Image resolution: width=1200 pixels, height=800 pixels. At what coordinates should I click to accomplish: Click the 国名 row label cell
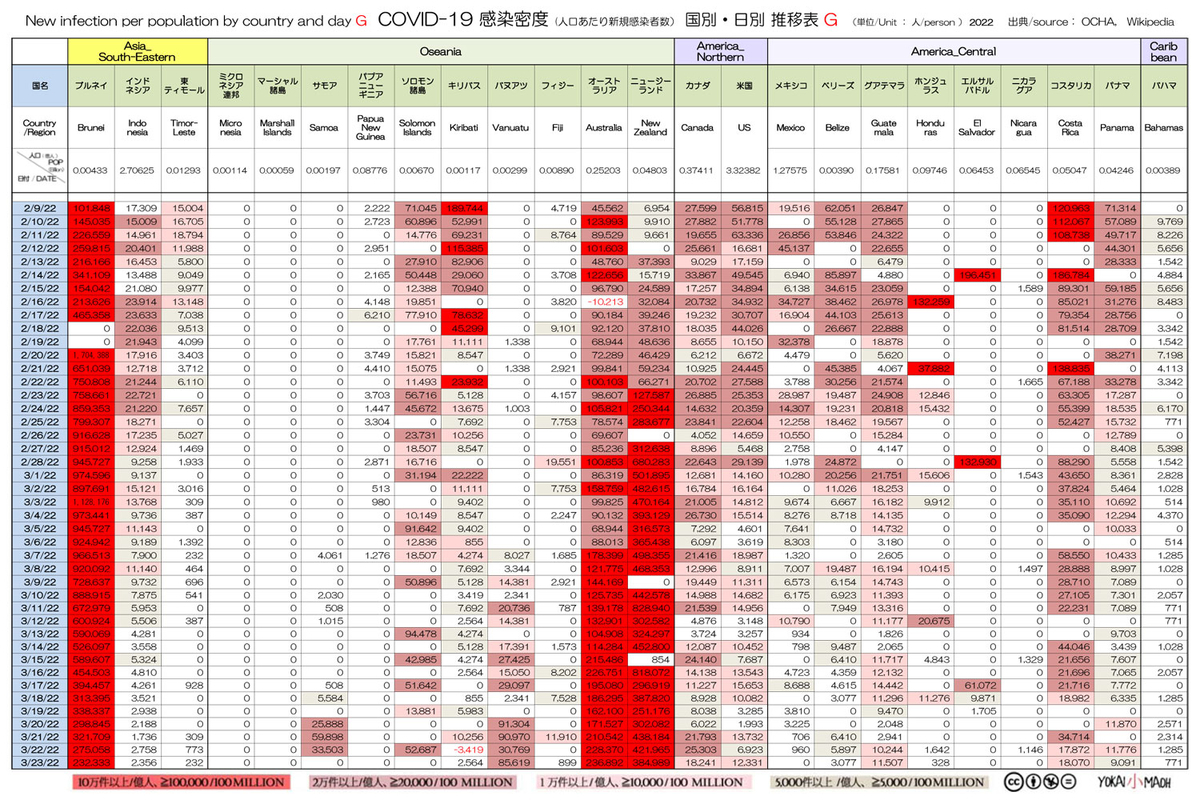(41, 87)
